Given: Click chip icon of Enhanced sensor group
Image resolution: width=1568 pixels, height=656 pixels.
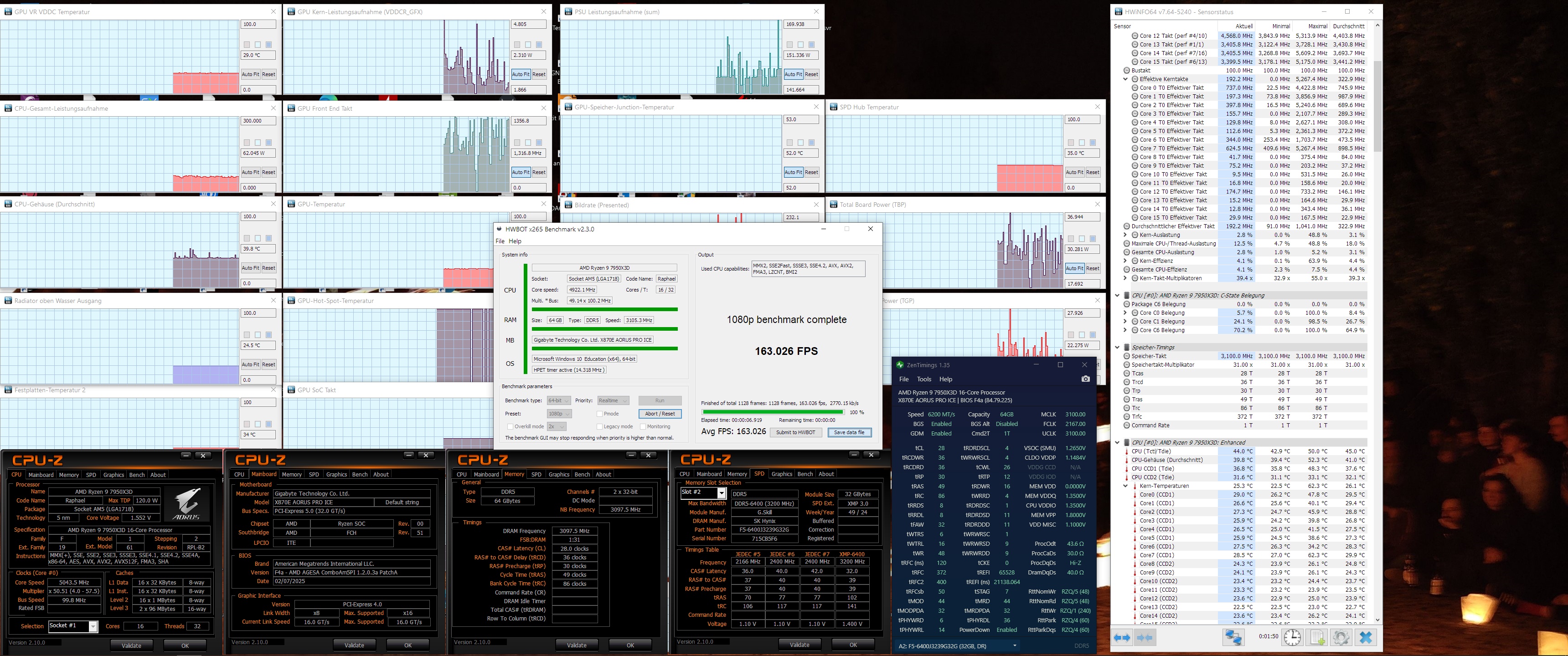Looking at the screenshot, I should pos(1127,442).
